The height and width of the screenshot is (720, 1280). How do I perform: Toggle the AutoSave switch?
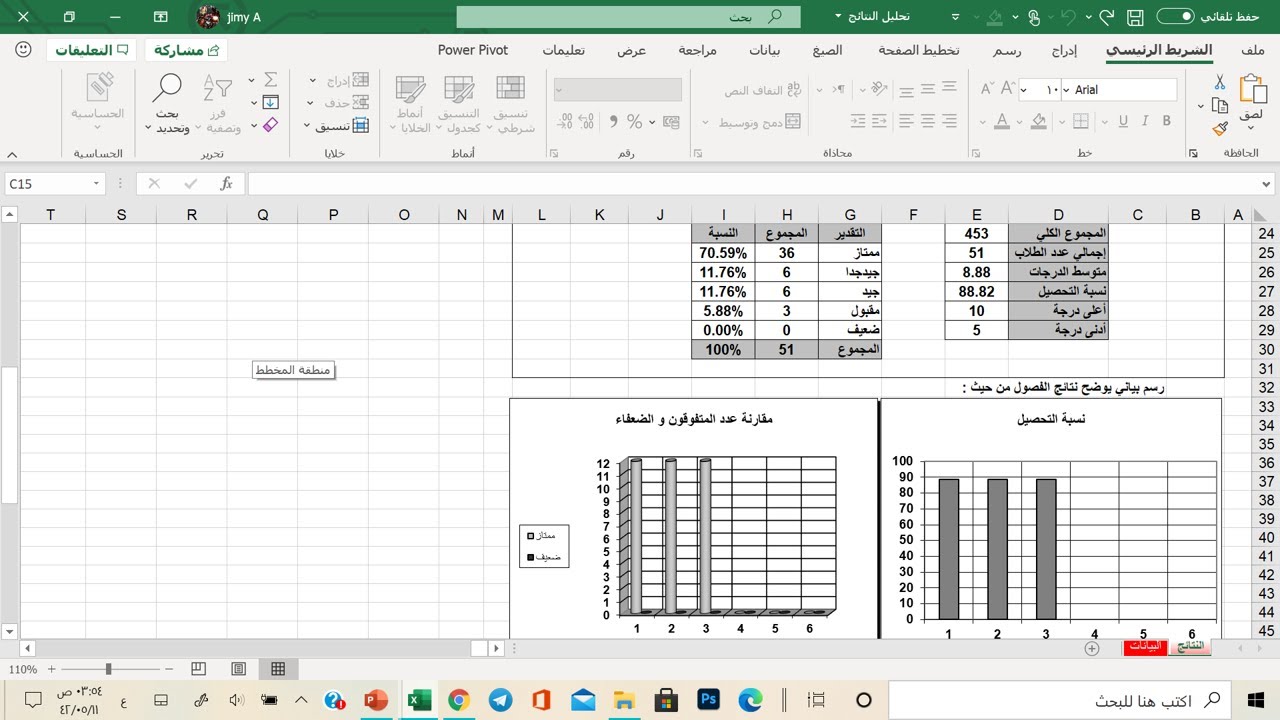(1176, 17)
